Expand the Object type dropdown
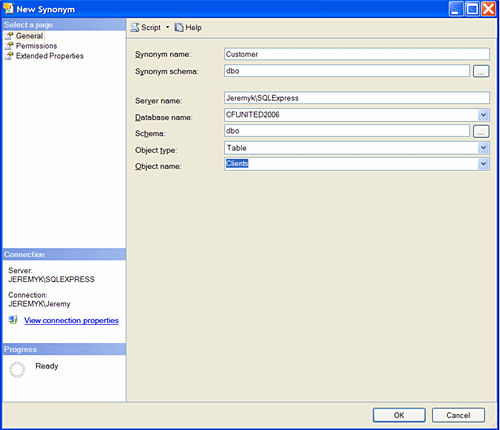The image size is (500, 430). 483,148
